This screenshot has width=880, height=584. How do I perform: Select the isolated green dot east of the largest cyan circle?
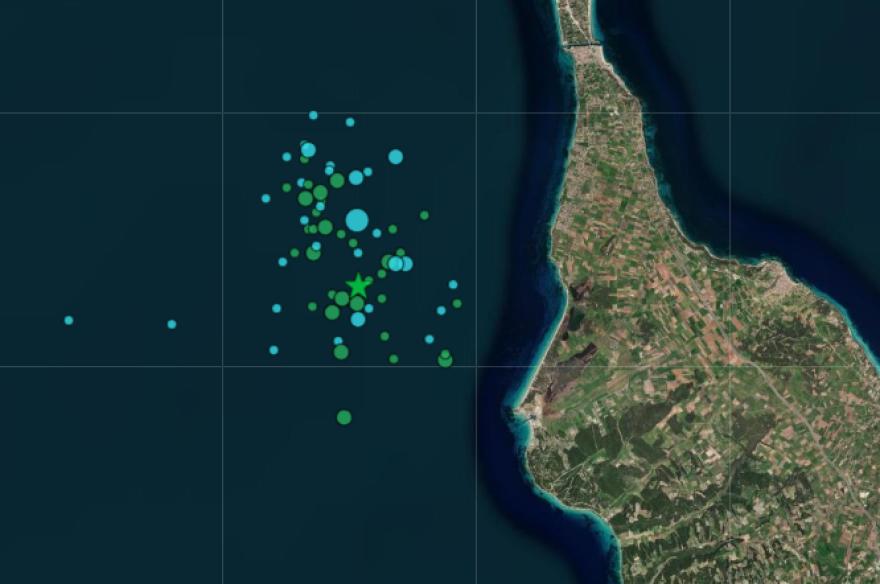click(424, 215)
